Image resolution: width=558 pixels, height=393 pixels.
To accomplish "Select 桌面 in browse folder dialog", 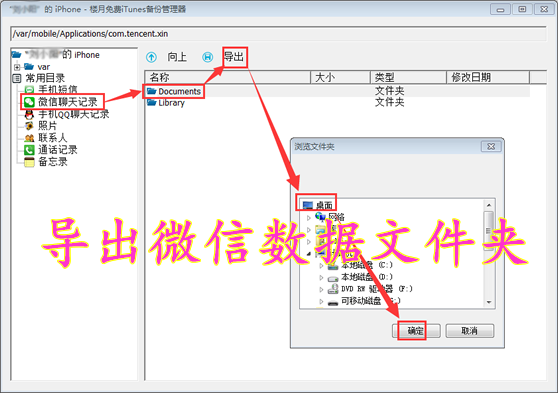I will coord(324,205).
